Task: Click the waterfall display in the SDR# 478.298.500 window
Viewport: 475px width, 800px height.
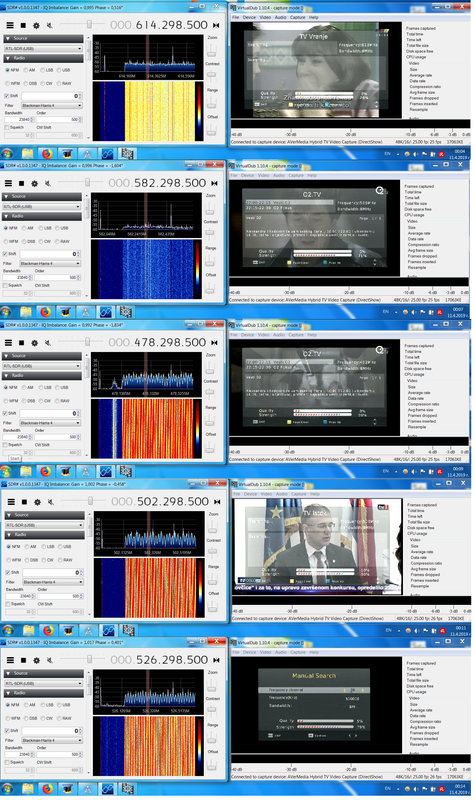Action: point(143,429)
